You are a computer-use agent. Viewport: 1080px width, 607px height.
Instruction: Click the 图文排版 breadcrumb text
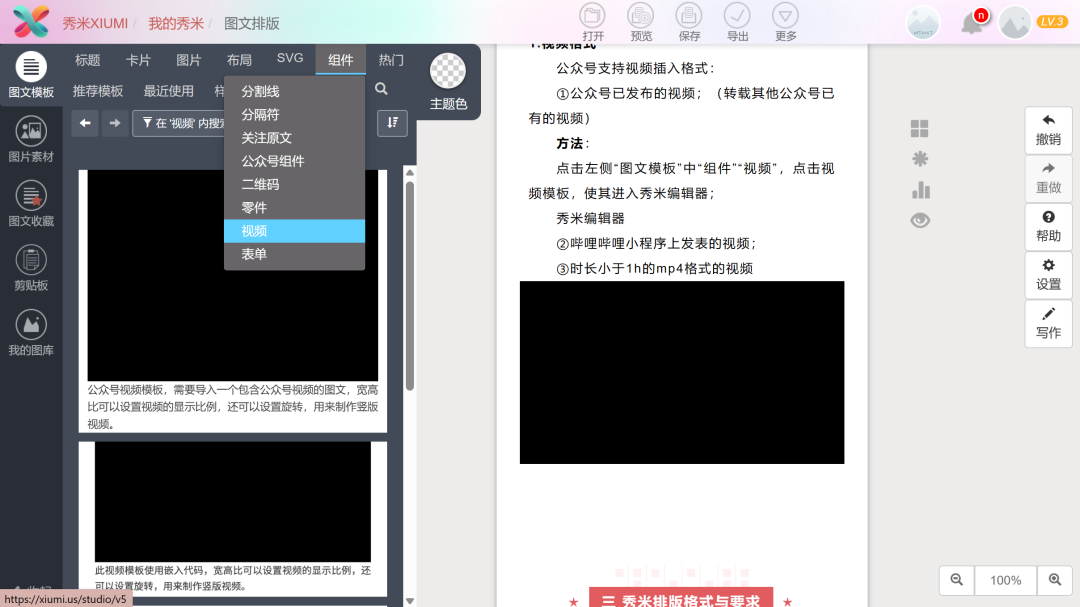(251, 23)
